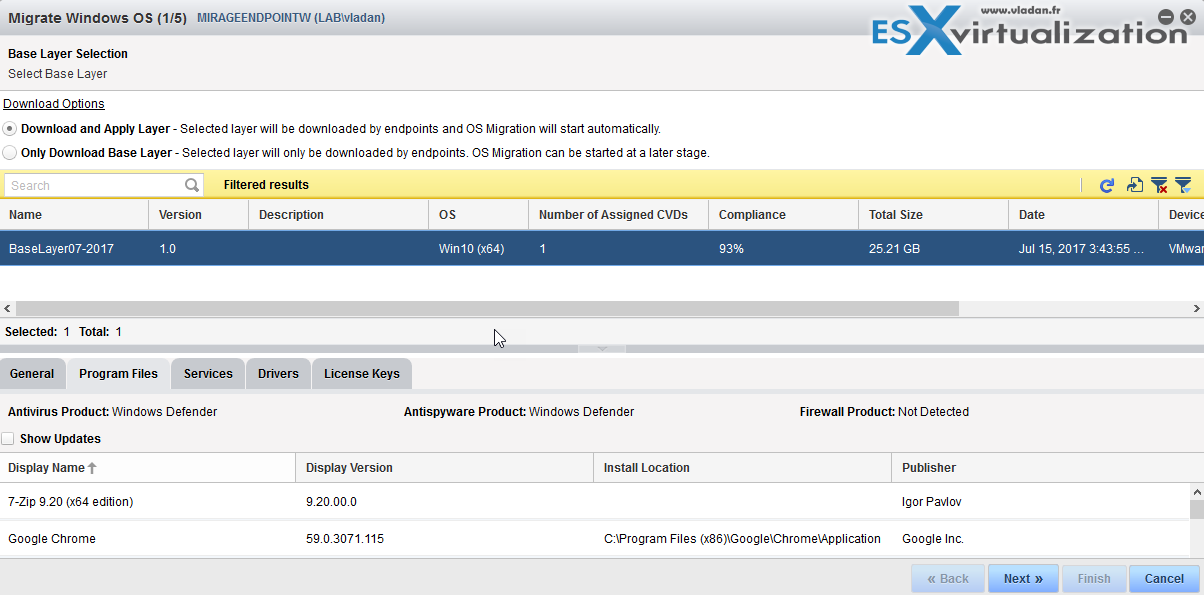The width and height of the screenshot is (1204, 595).
Task: Click the Total Size column header
Action: pos(933,215)
